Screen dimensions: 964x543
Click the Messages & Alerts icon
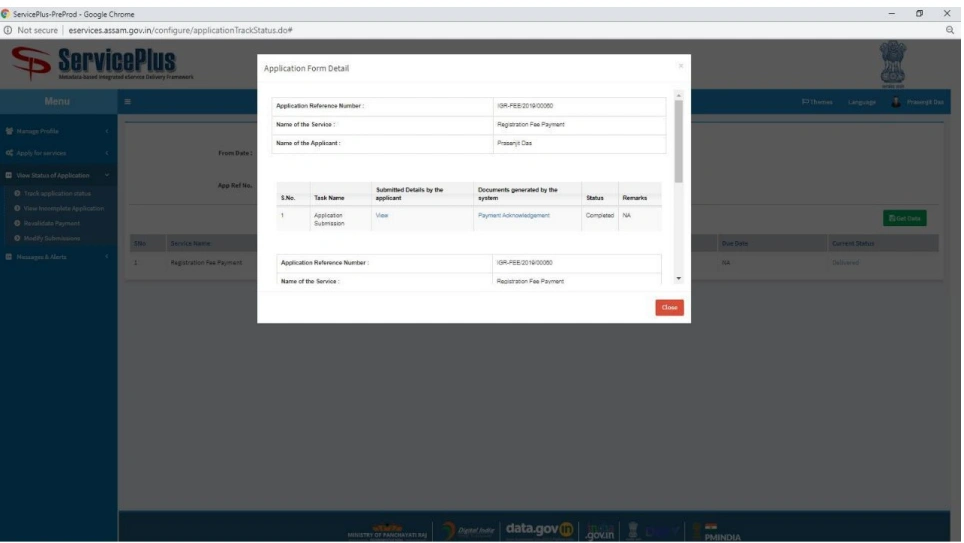[x=9, y=257]
